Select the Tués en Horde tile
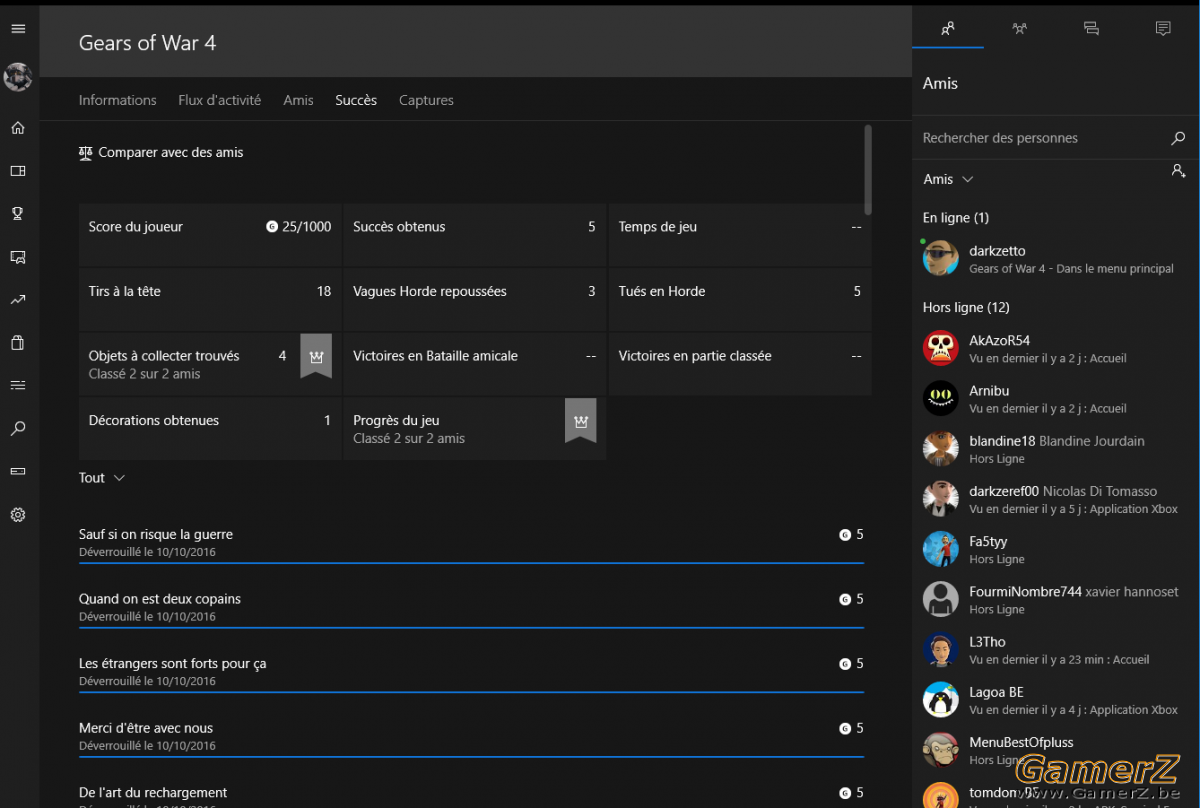The height and width of the screenshot is (808, 1200). pyautogui.click(x=740, y=299)
